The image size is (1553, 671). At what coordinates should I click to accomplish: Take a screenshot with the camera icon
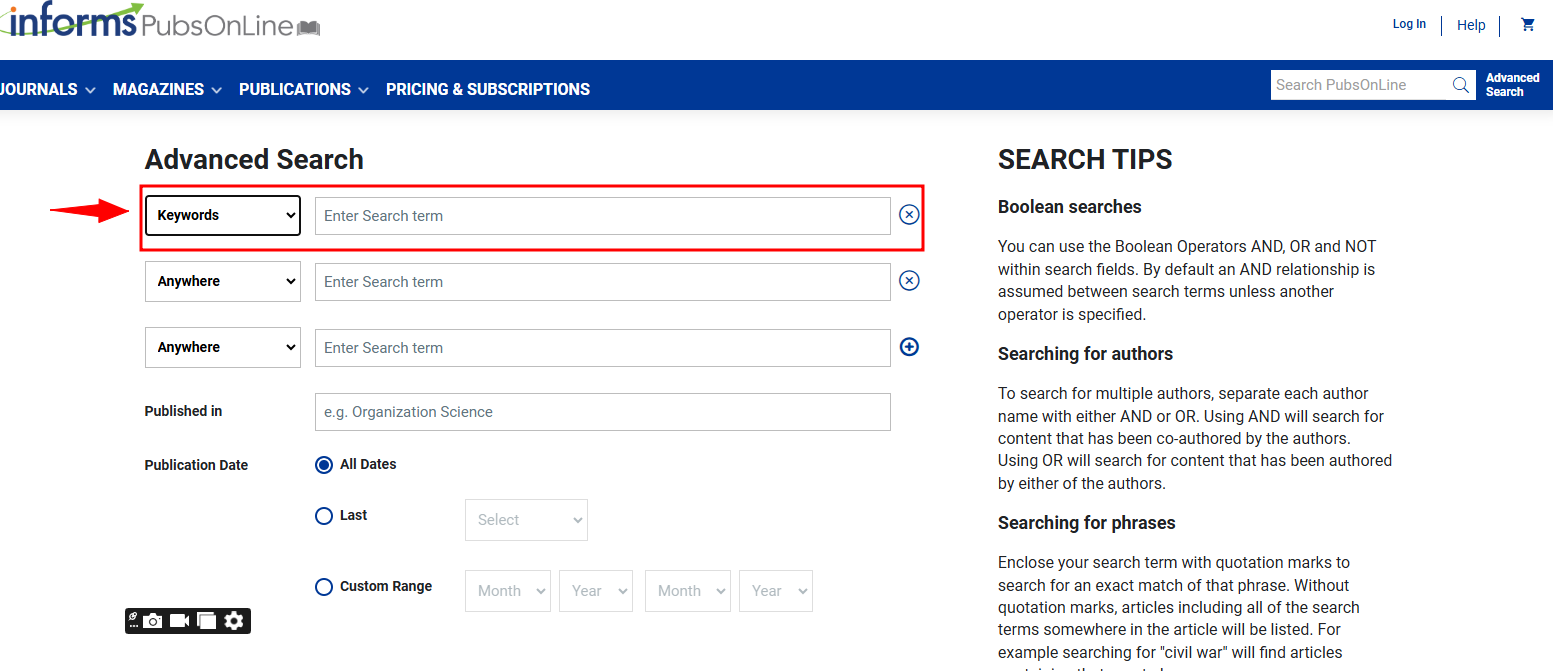click(x=153, y=621)
